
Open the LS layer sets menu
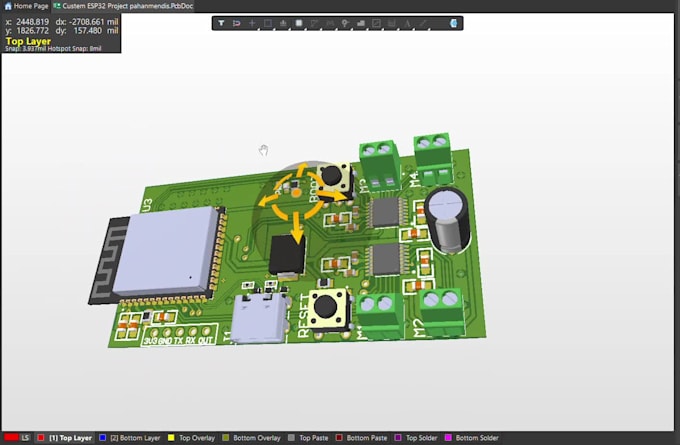click(x=26, y=438)
